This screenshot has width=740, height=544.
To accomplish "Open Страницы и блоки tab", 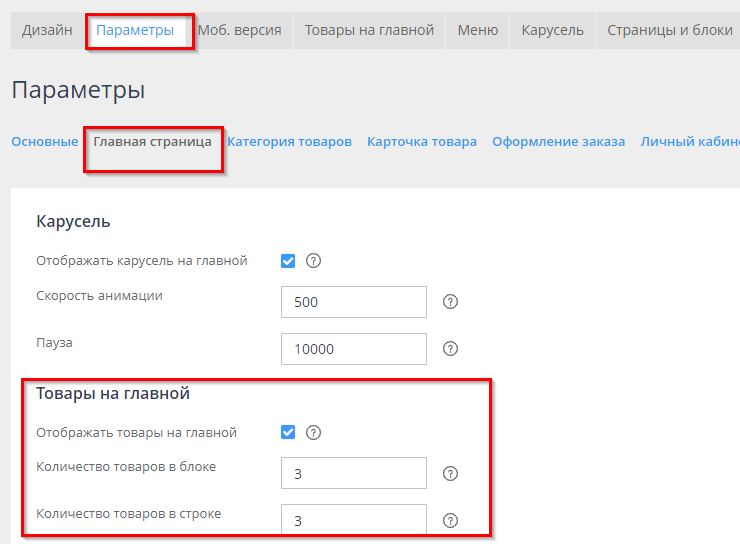I will 669,30.
